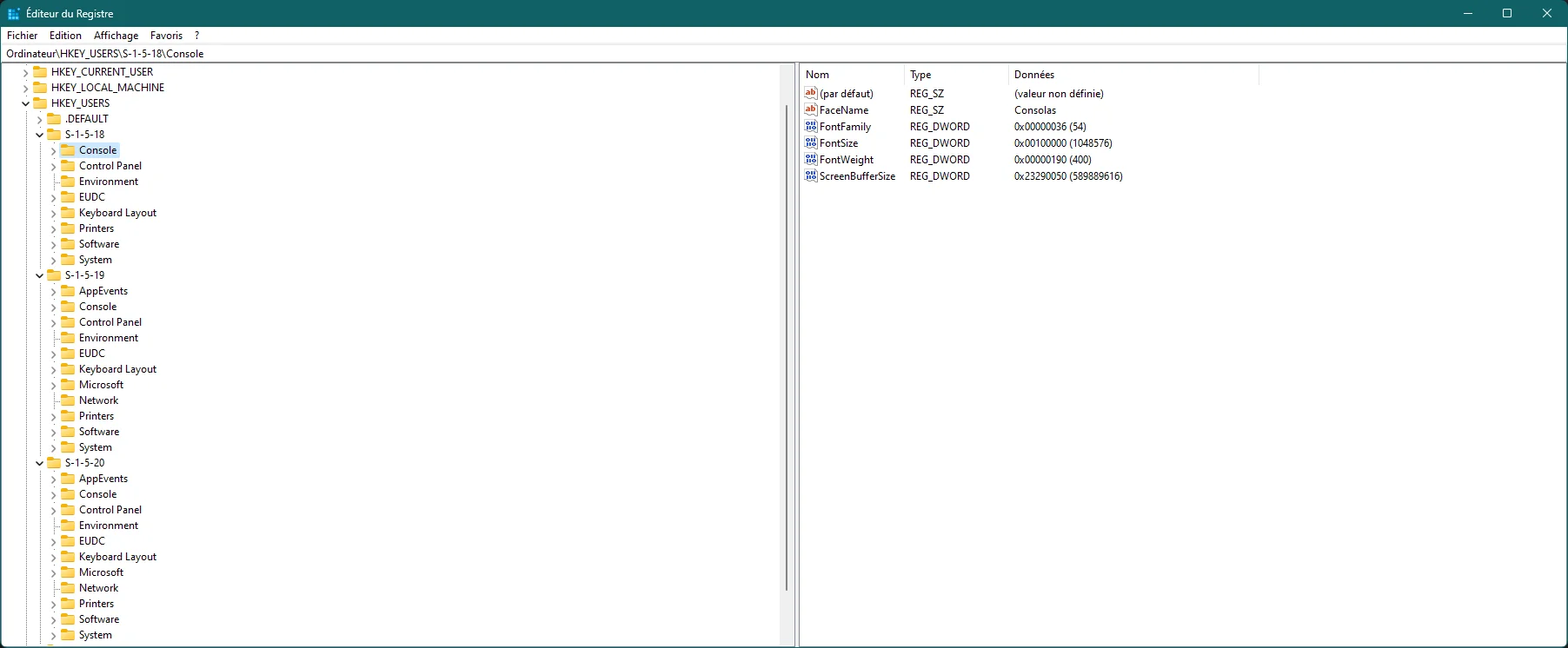Viewport: 1568px width, 648px height.
Task: Open the Favoris menu
Action: tap(166, 36)
